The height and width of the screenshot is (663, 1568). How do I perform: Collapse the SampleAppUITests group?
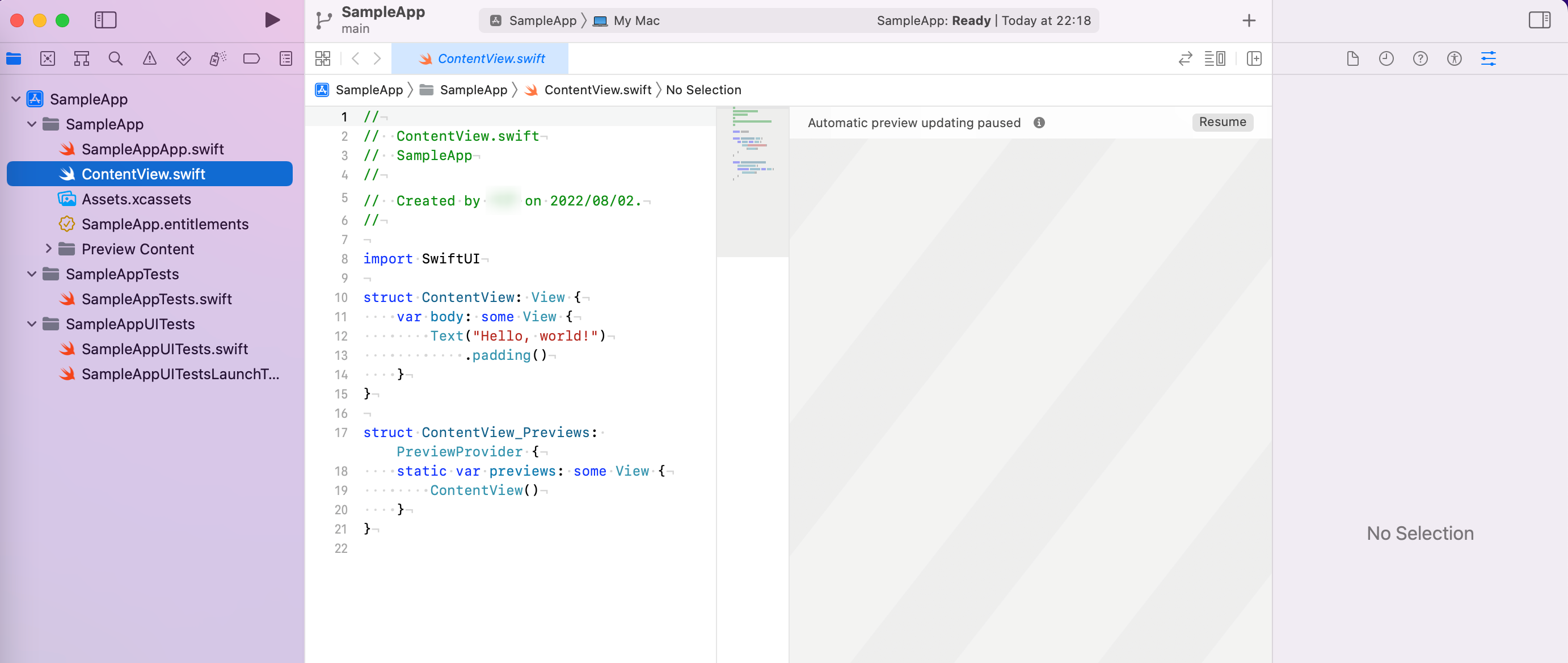[32, 324]
